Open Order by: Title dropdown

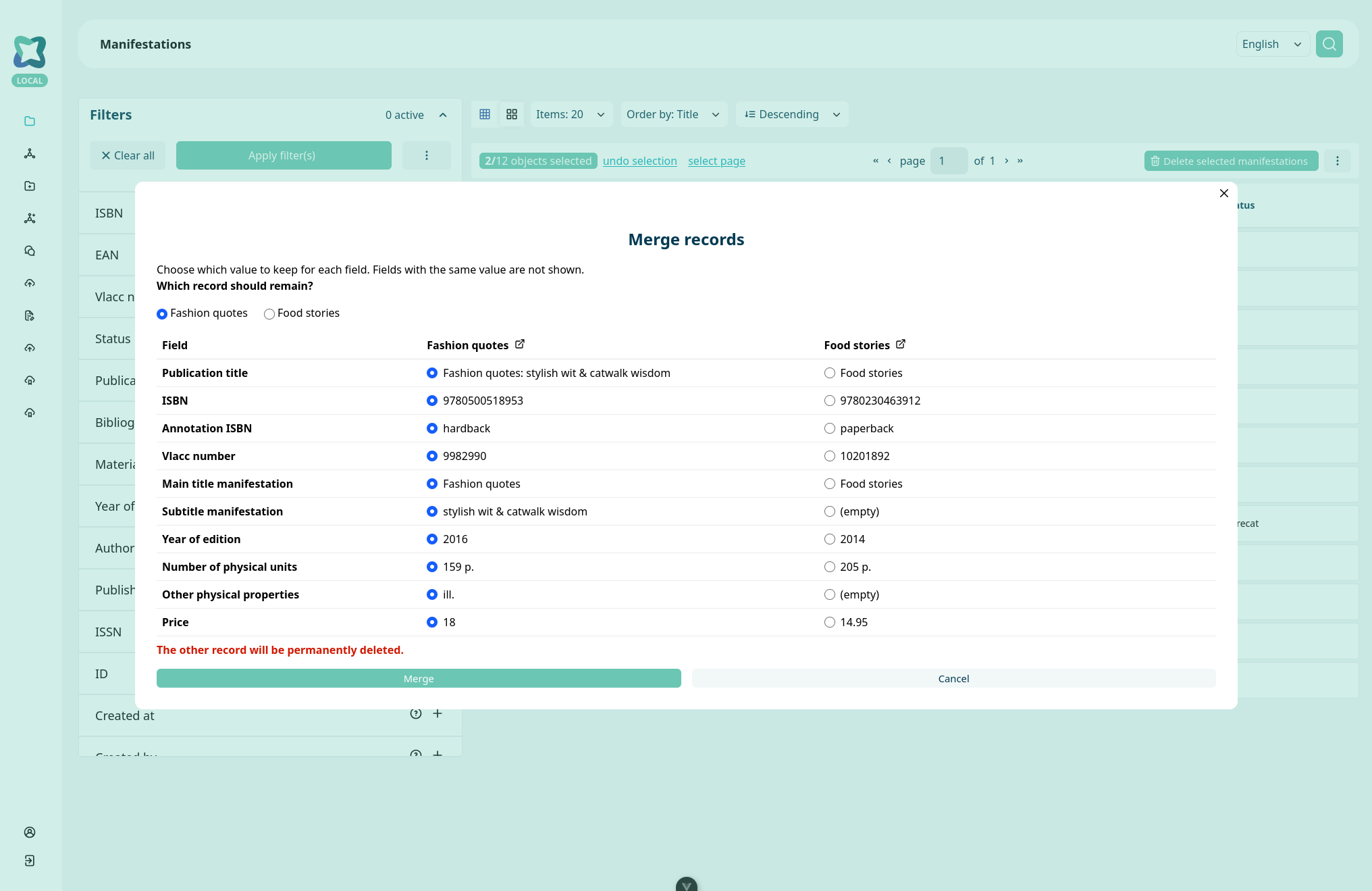coord(673,114)
